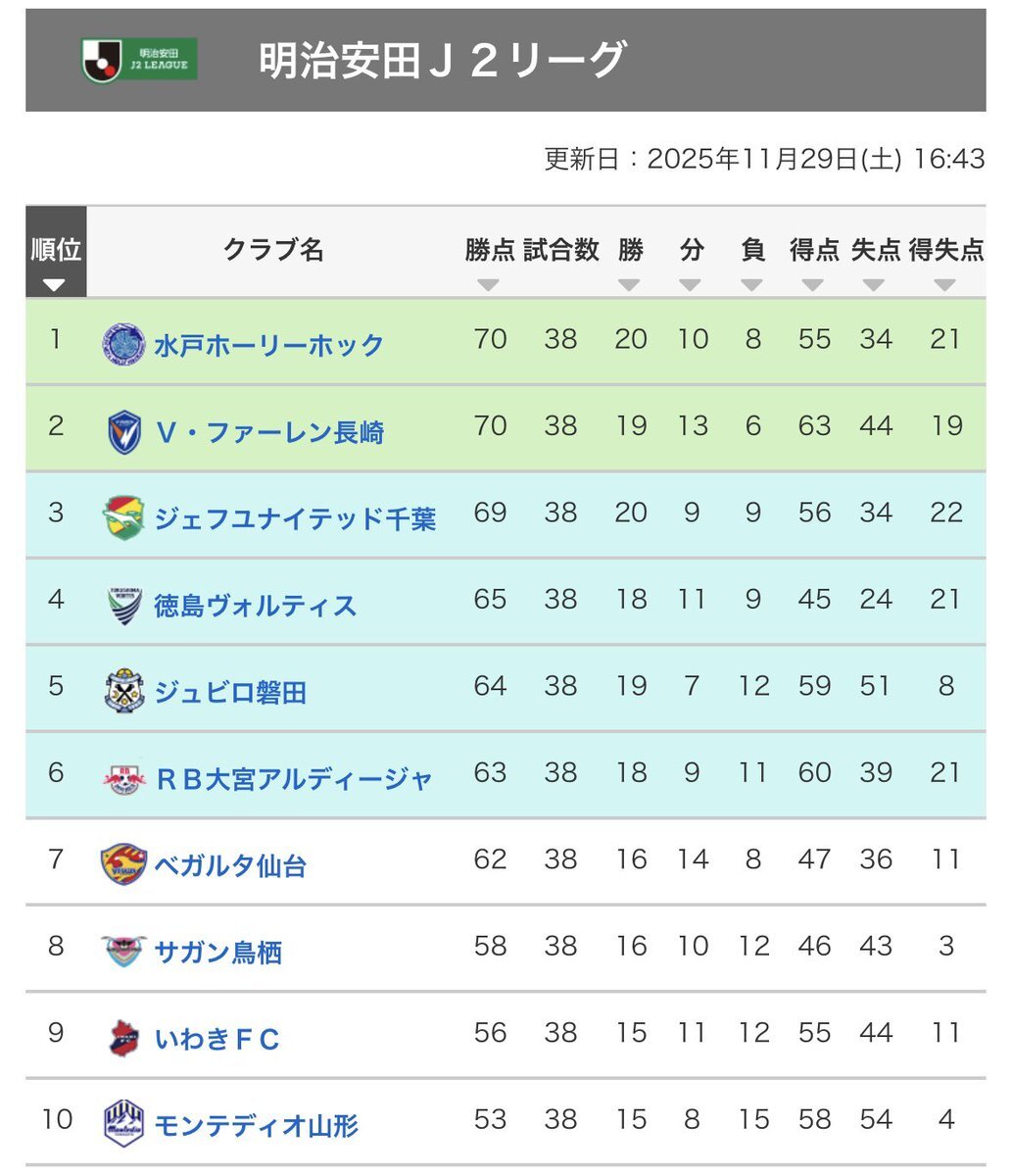The image size is (1012, 1176).
Task: Sort table by 順位 rank column
Action: [55, 284]
